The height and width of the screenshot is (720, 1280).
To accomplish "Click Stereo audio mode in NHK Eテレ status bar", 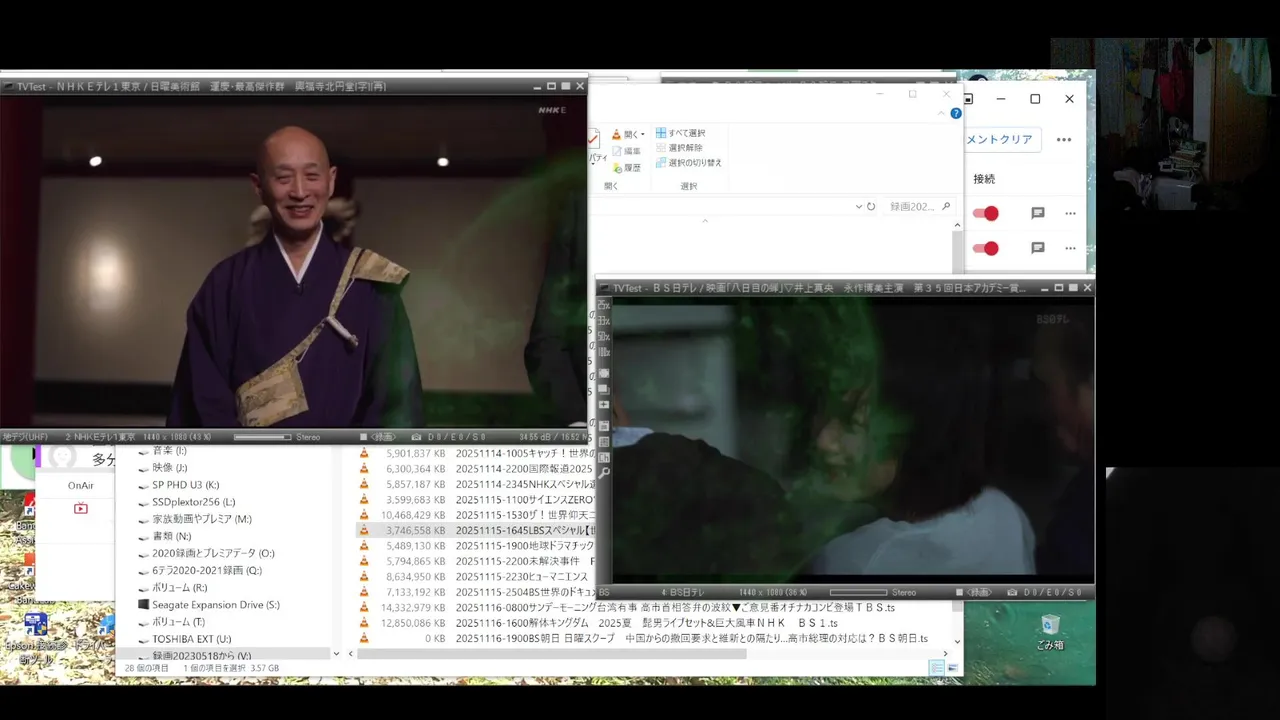I will (x=308, y=437).
